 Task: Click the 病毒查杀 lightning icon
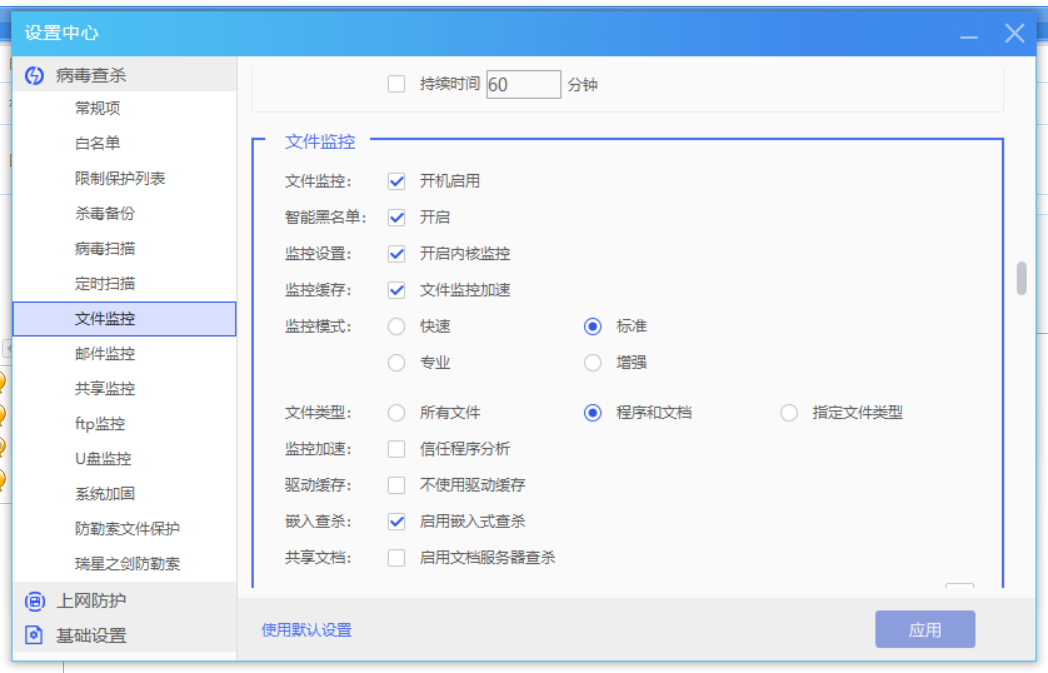pyautogui.click(x=34, y=76)
